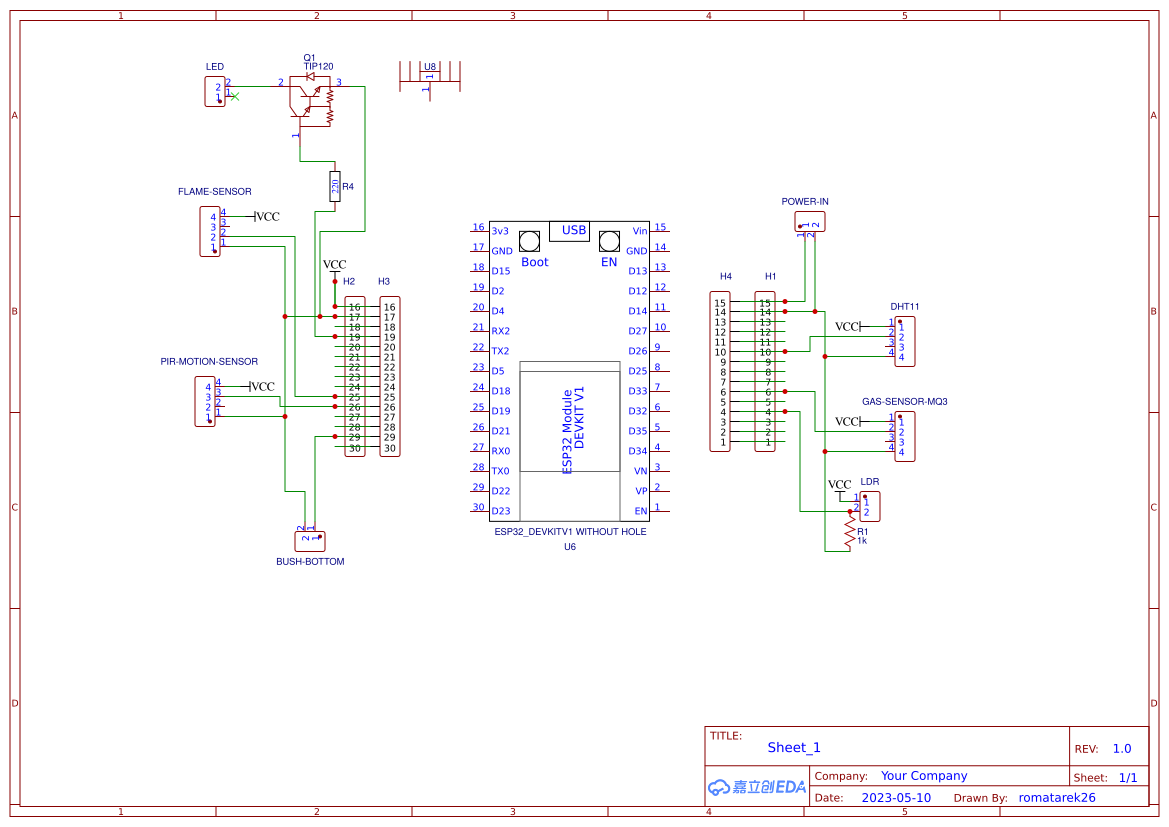
Task: Select the FLAME-SENSOR connector symbol
Action: coord(210,232)
